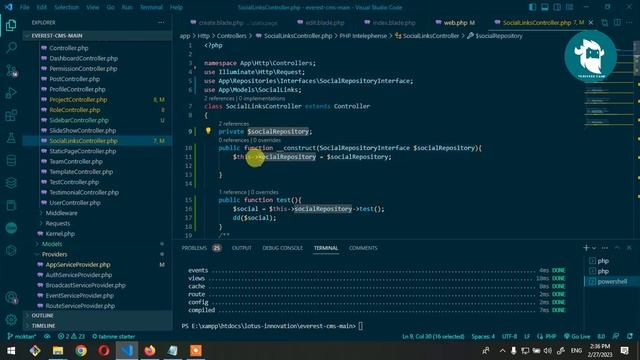Close the SocialLinksController.php tab

pyautogui.click(x=591, y=22)
